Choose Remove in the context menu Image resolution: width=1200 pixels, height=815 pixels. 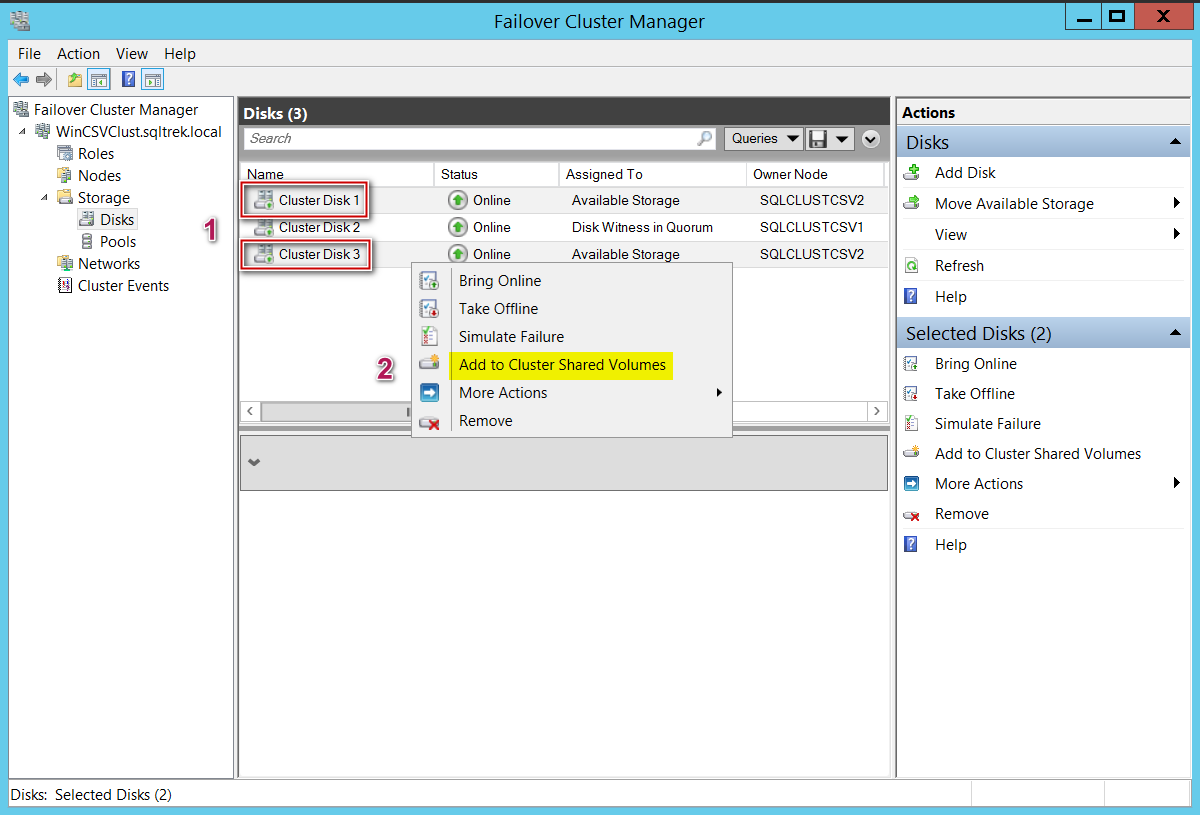(x=485, y=421)
